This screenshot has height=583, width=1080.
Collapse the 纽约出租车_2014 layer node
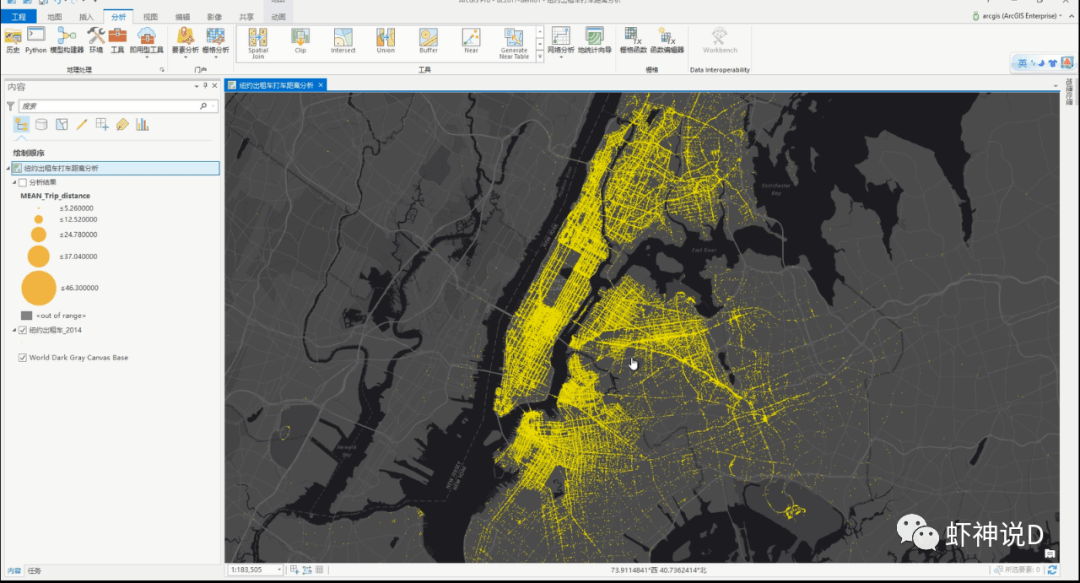14,330
